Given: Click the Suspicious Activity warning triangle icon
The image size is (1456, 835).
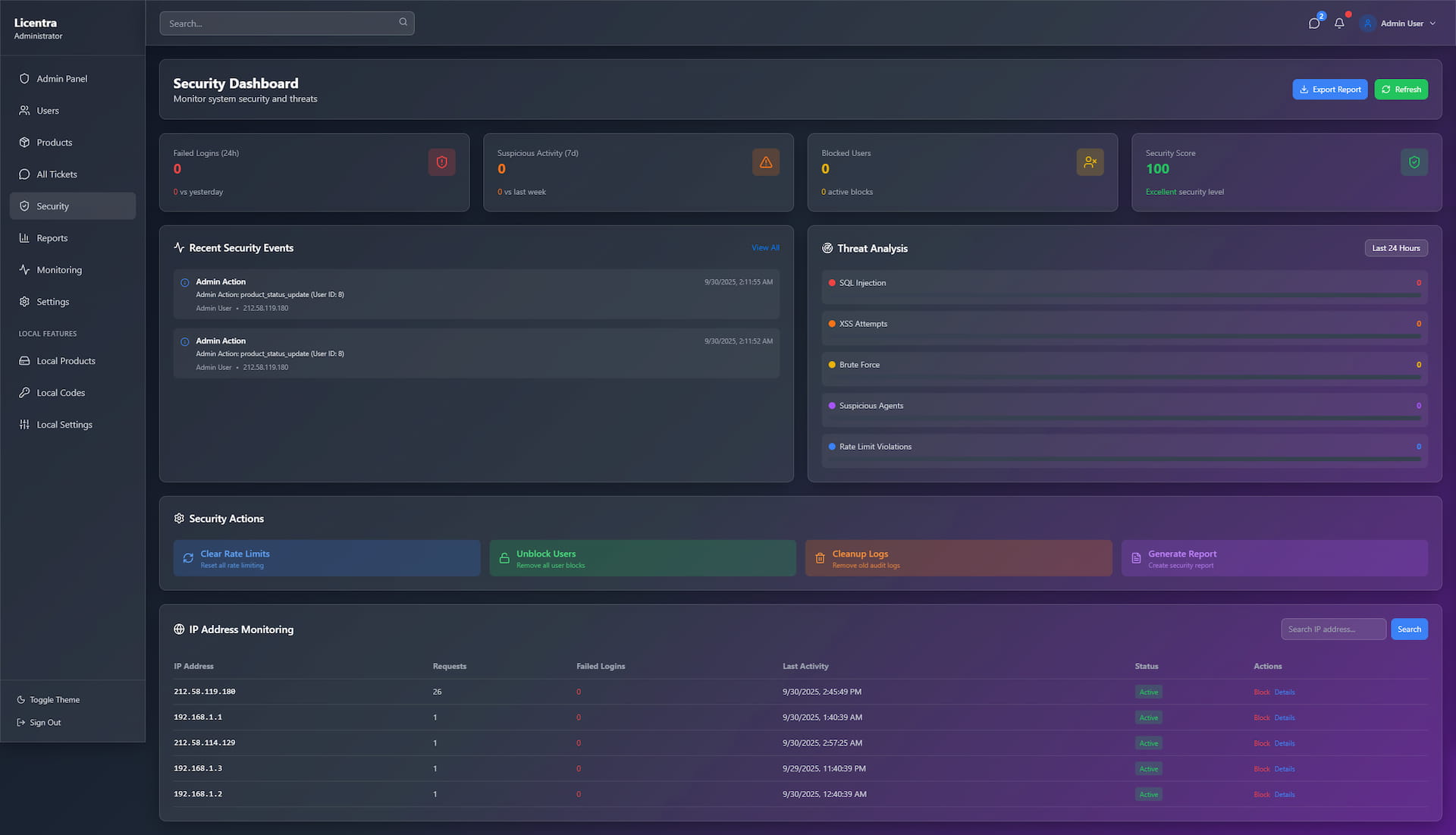Looking at the screenshot, I should tap(765, 162).
